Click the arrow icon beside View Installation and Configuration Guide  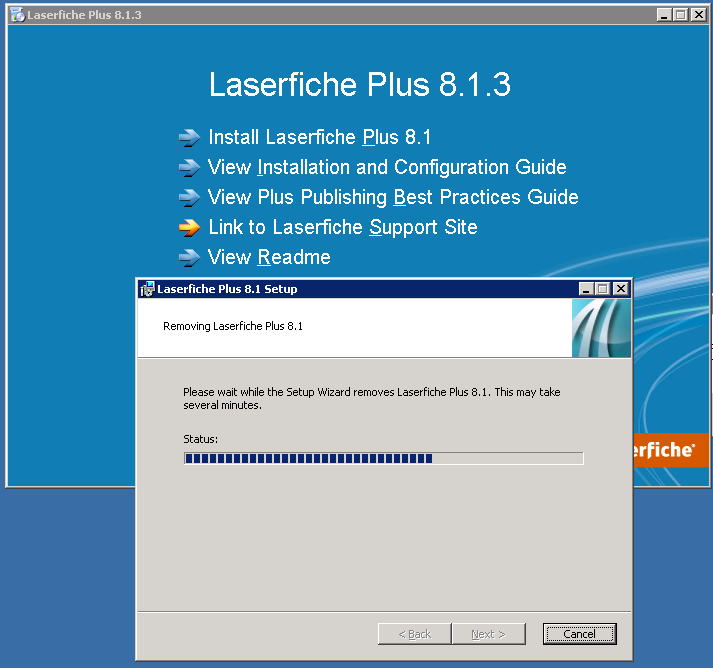[189, 168]
